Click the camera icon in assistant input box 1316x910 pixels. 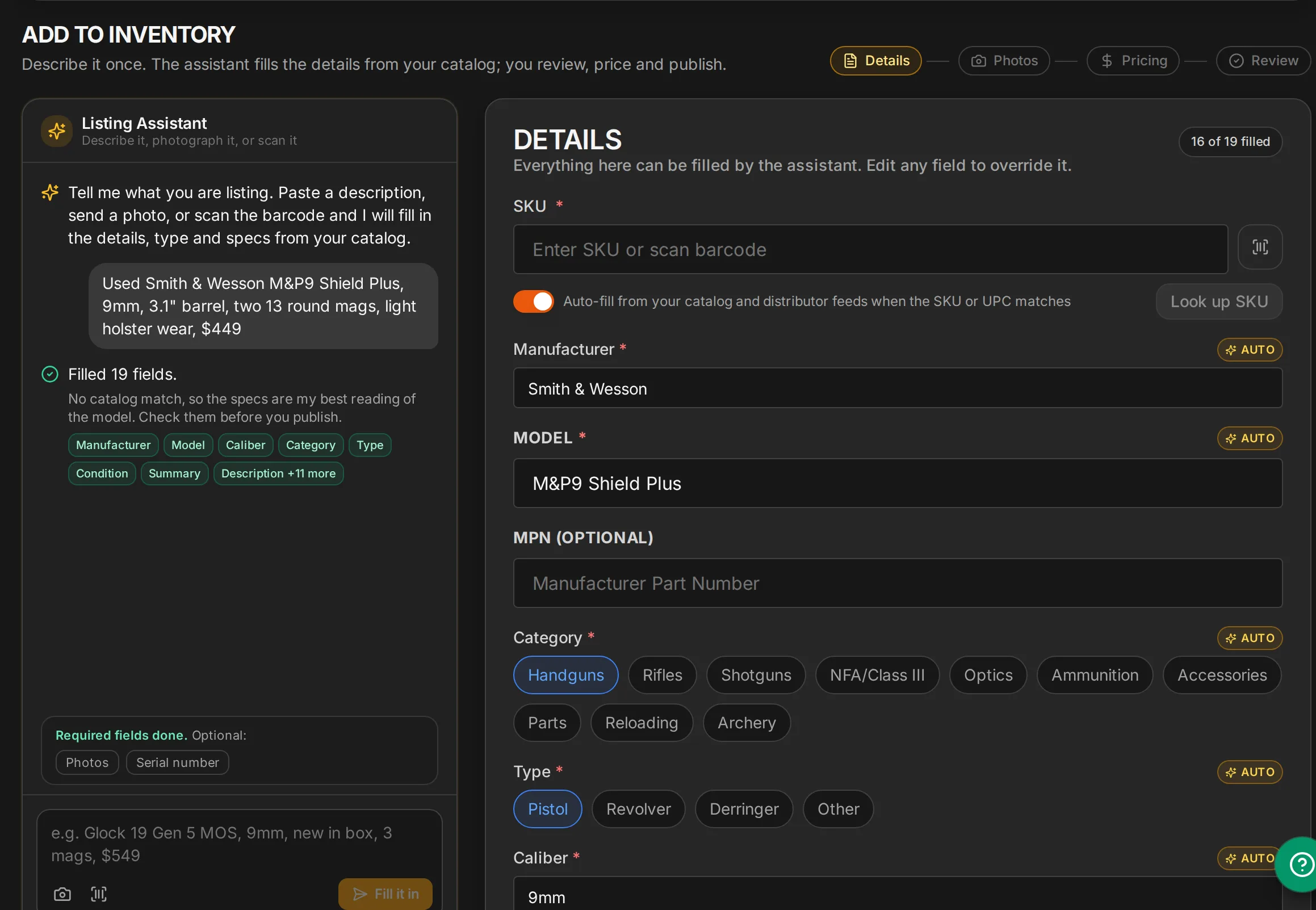tap(62, 894)
